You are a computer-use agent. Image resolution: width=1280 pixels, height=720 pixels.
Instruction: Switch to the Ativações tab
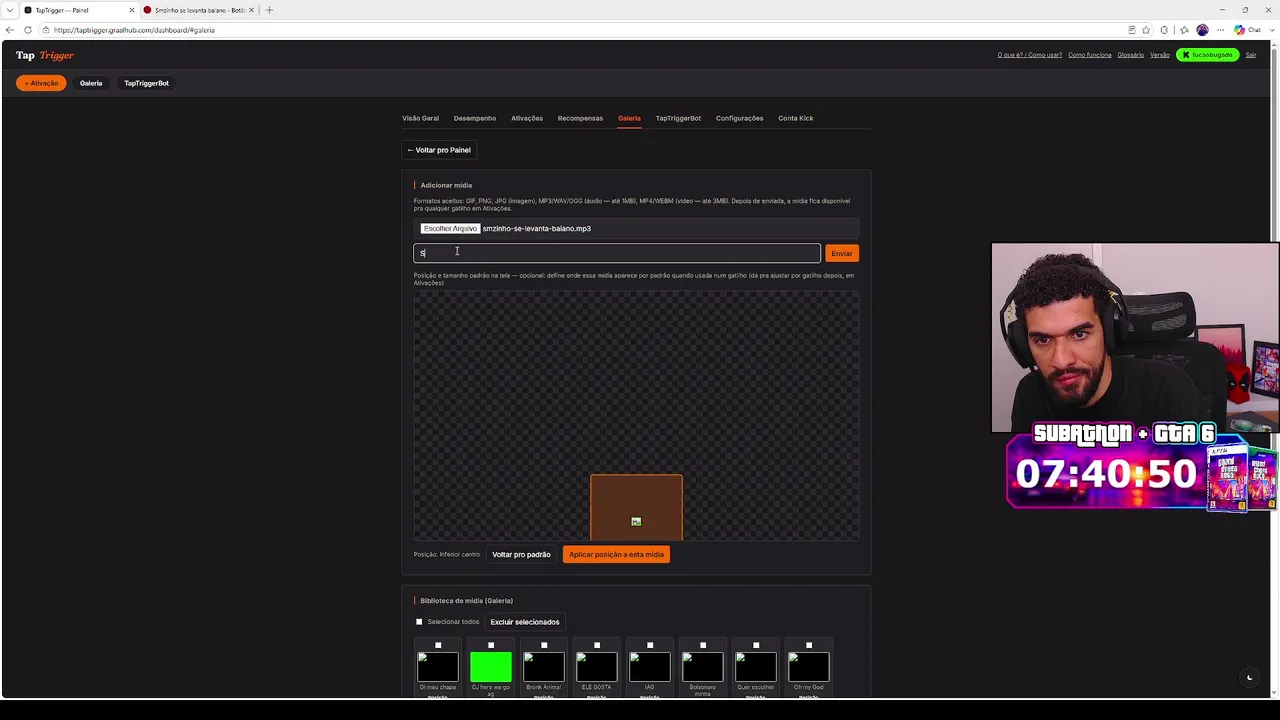[x=527, y=118]
